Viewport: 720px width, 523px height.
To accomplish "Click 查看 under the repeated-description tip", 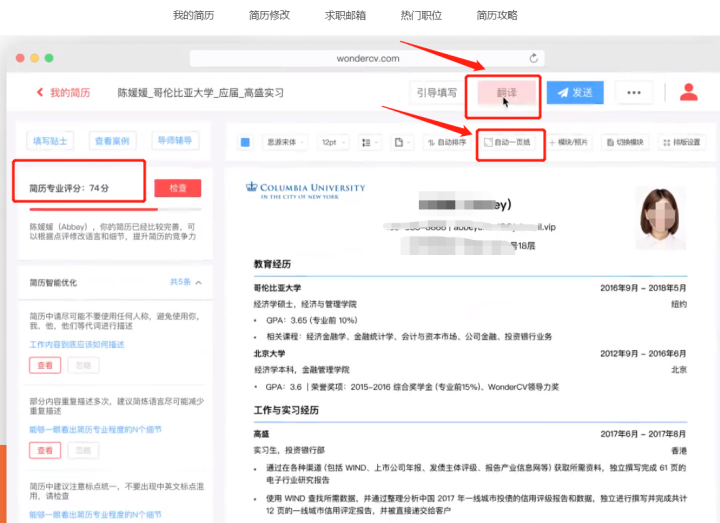I will [x=45, y=450].
